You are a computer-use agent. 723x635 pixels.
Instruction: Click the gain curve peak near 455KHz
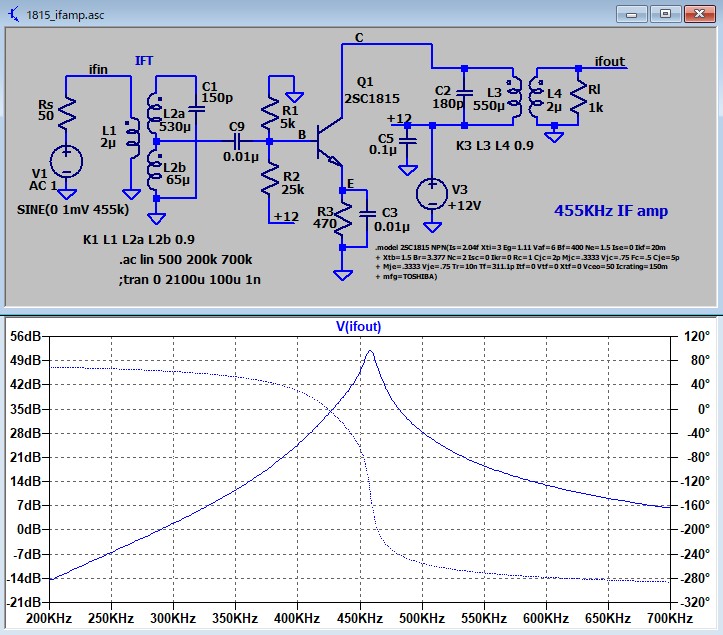pos(370,351)
